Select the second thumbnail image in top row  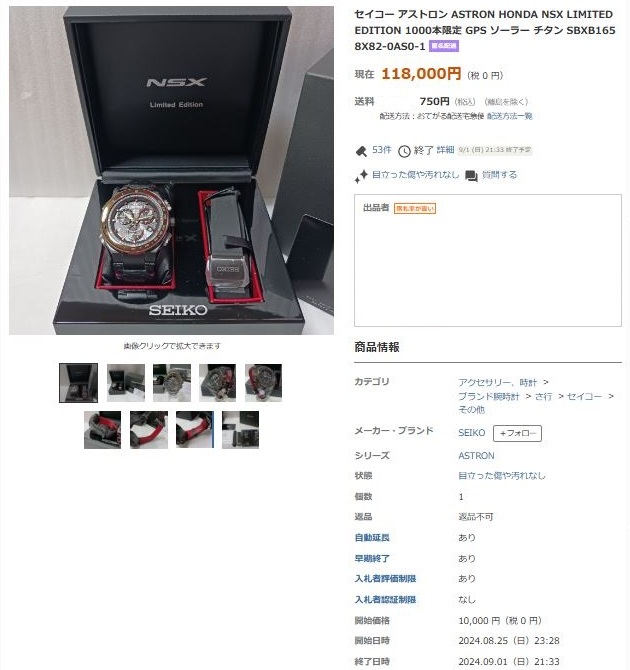[126, 383]
